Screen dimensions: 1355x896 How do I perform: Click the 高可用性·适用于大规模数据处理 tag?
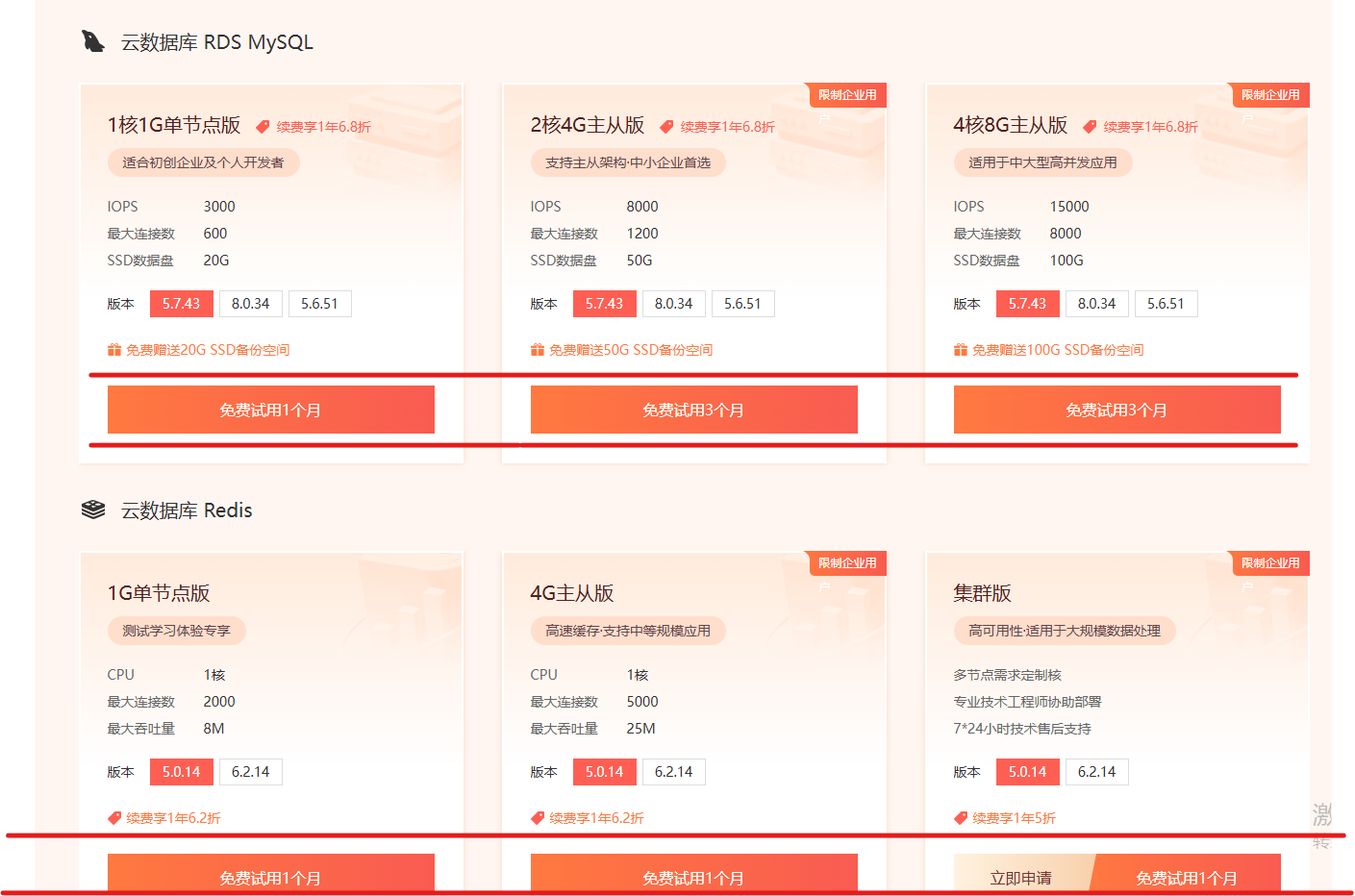[1065, 631]
